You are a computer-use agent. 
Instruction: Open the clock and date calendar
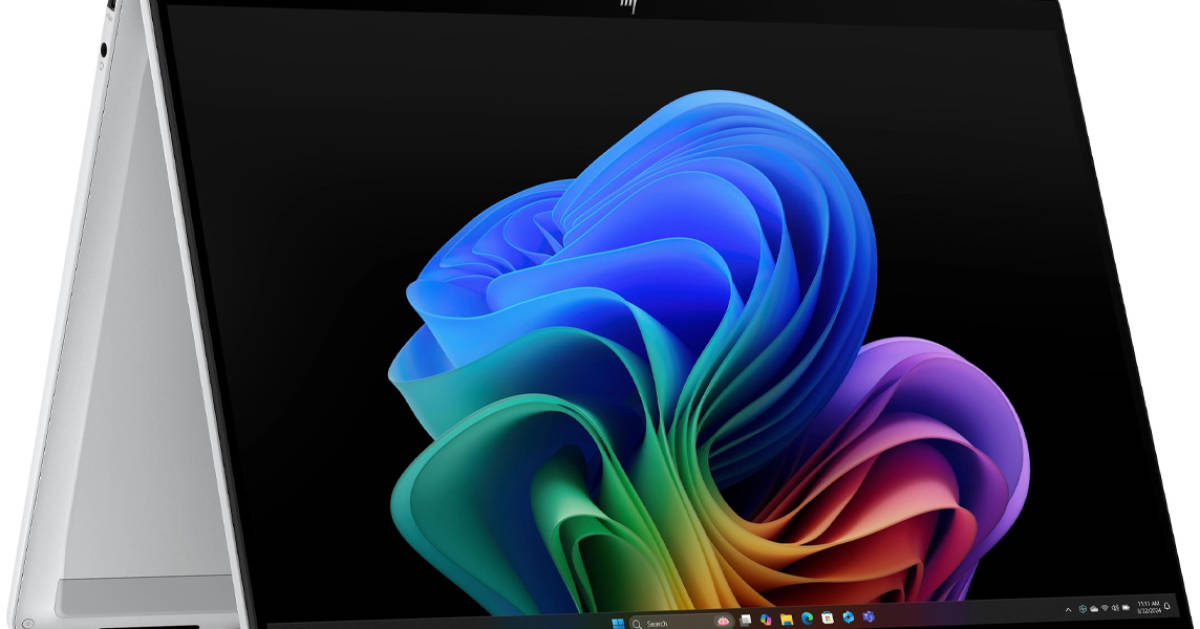[1149, 607]
